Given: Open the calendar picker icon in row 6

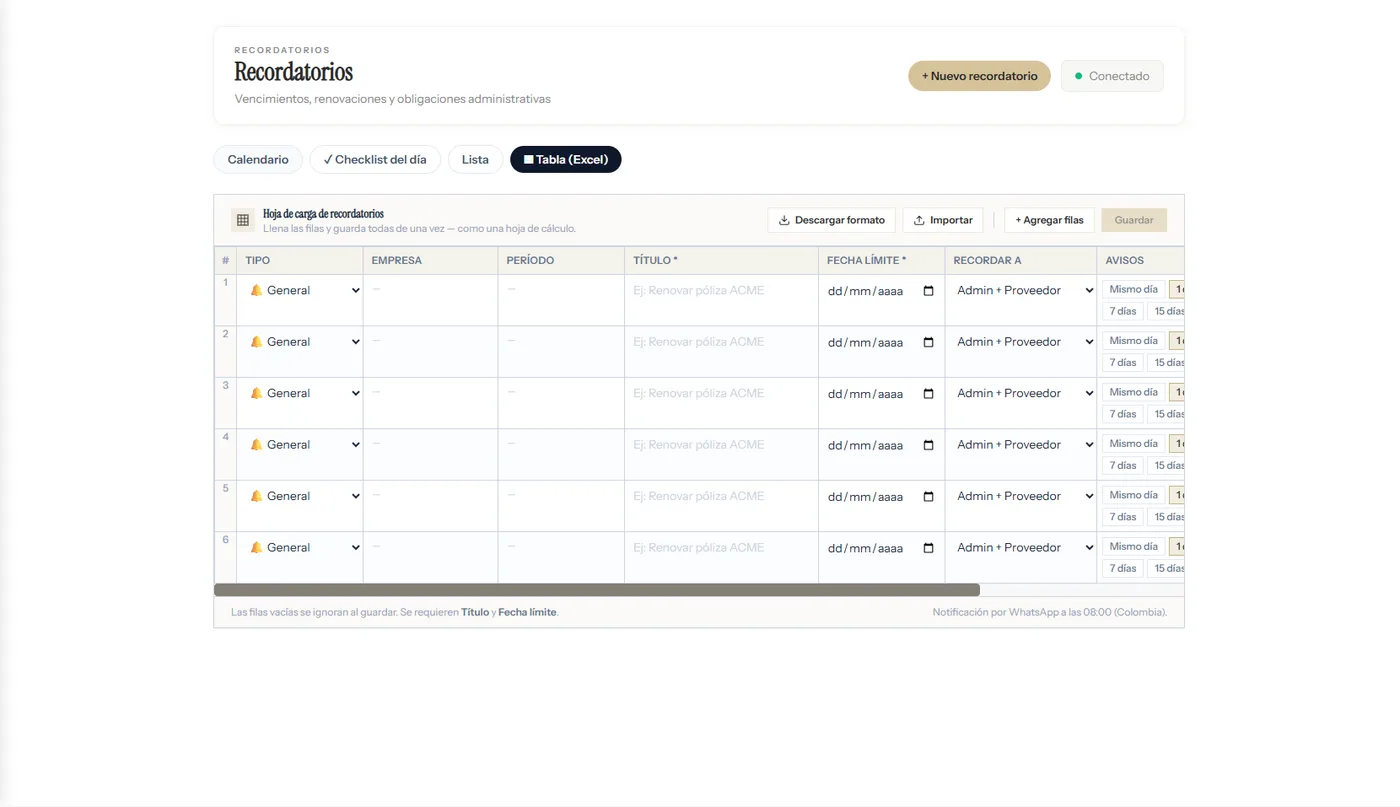Looking at the screenshot, I should (x=928, y=548).
